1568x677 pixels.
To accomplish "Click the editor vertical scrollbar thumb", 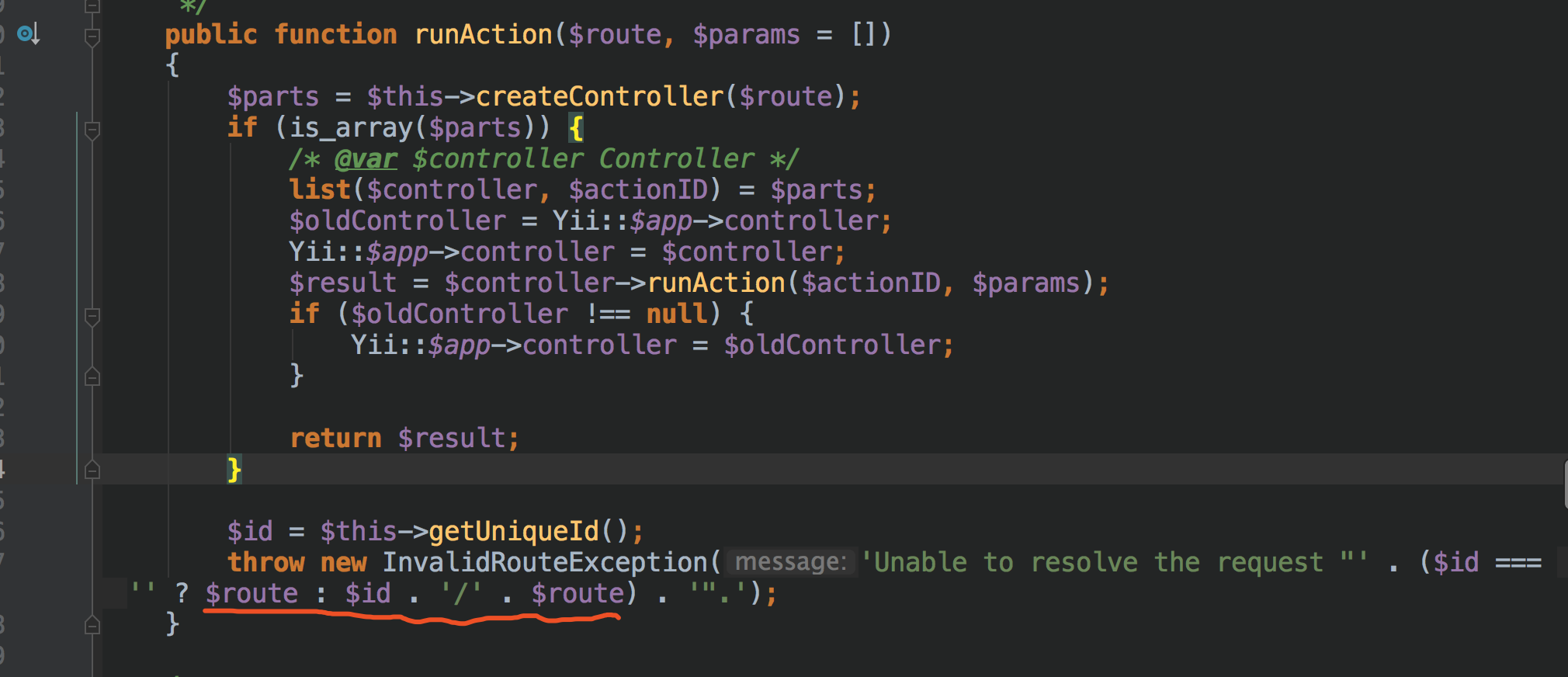I will (x=1564, y=484).
